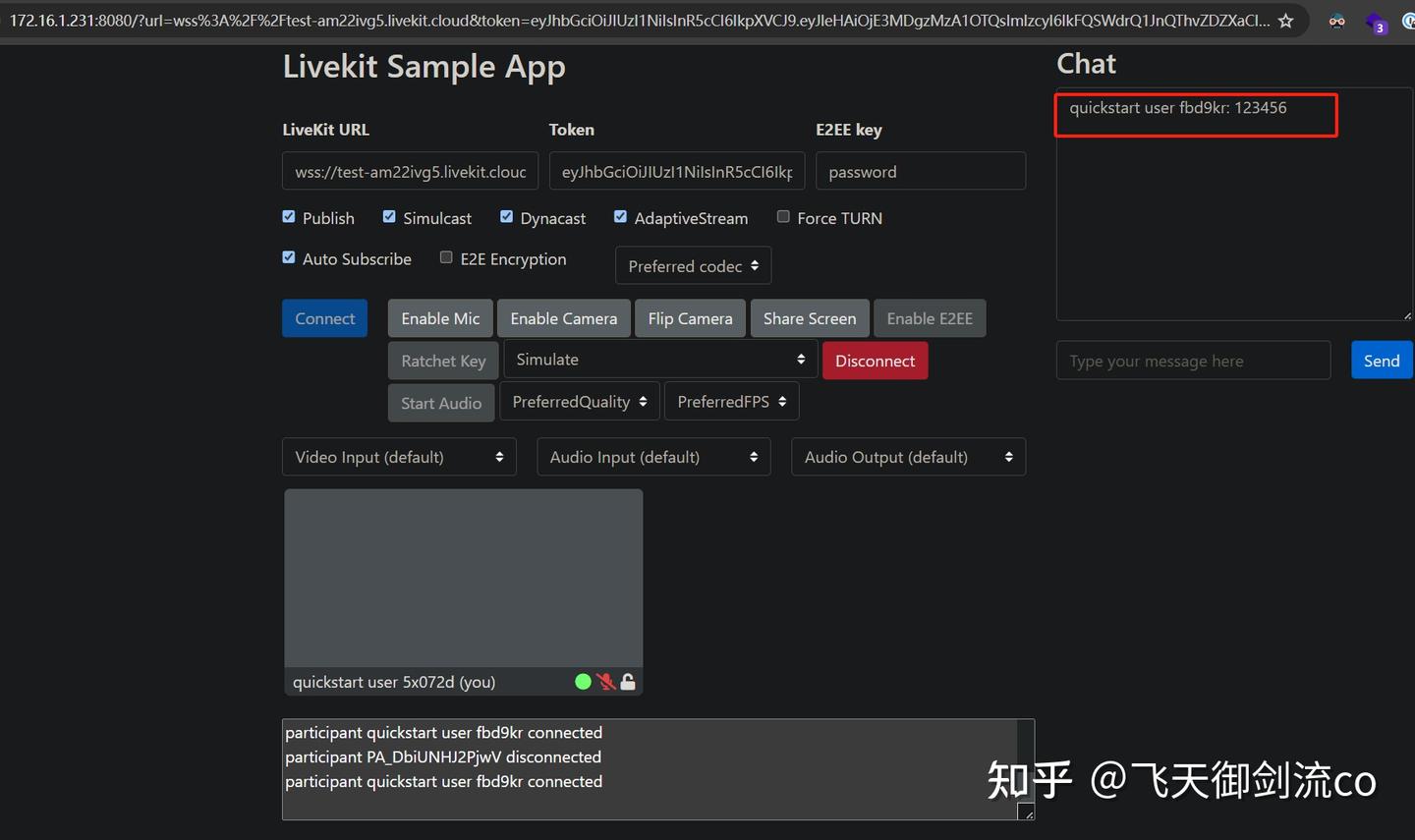Image resolution: width=1415 pixels, height=840 pixels.
Task: Toggle the Dynacast checkbox
Action: coord(506,217)
